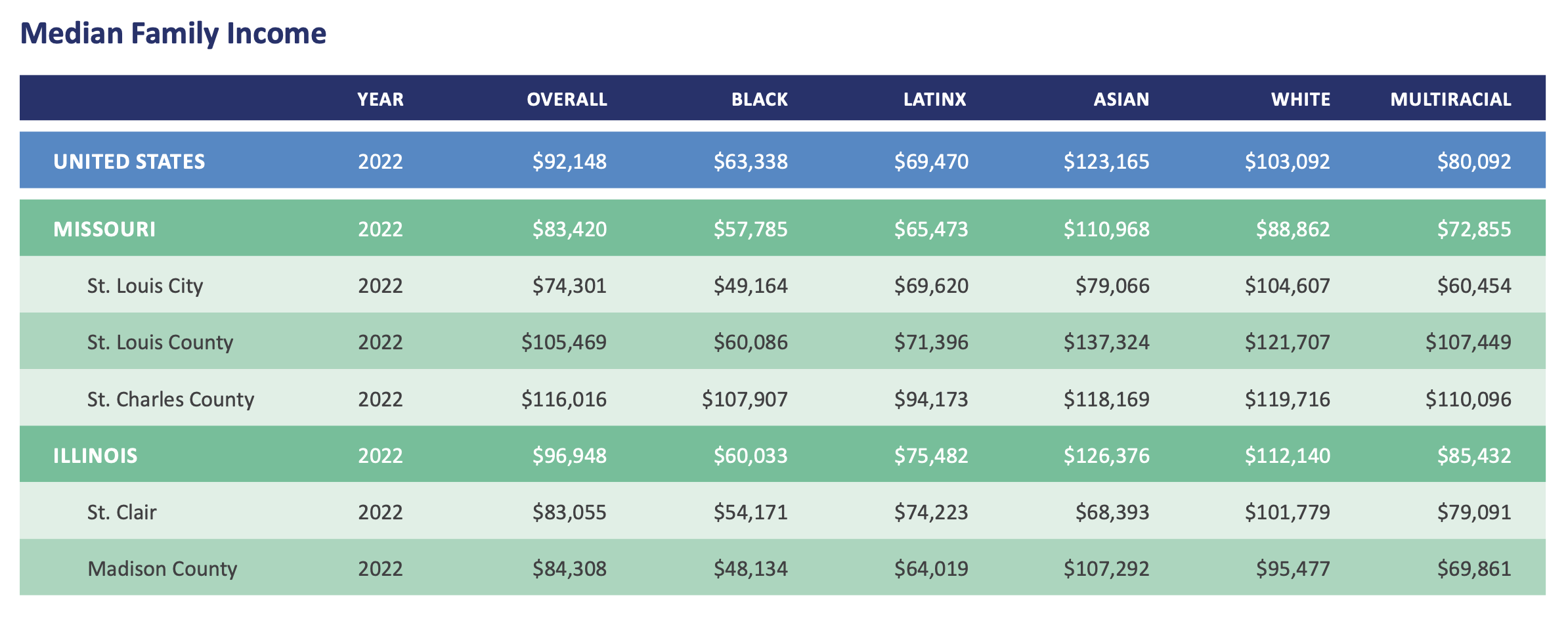Click the MULTIRACIAL column header

pyautogui.click(x=1450, y=99)
